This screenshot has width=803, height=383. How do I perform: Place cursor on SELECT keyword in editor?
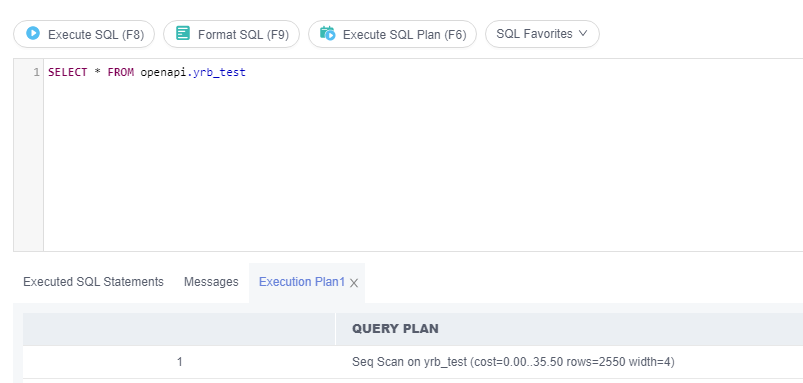pos(68,73)
